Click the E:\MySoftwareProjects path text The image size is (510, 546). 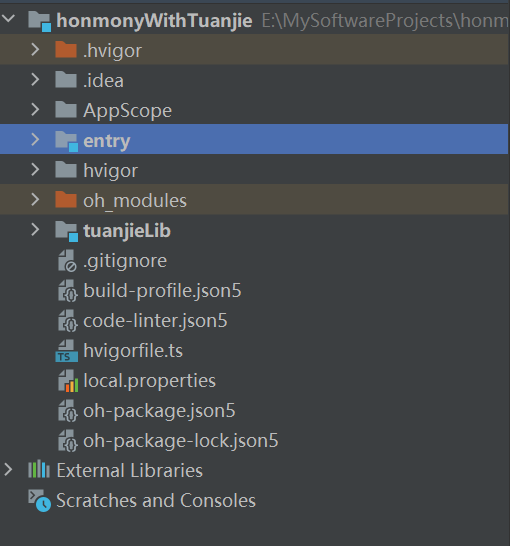385,21
